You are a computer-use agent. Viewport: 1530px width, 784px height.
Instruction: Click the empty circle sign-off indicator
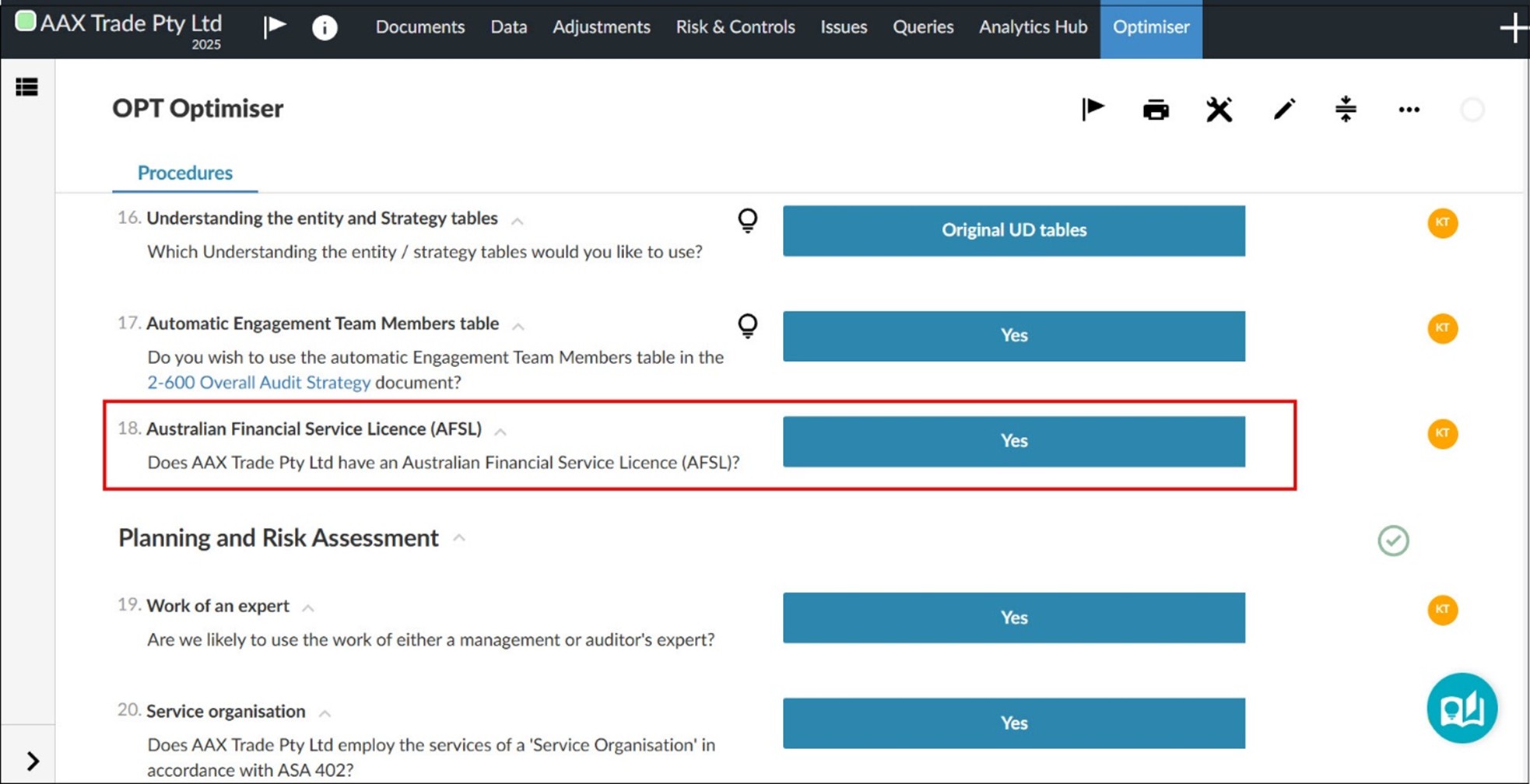(x=1472, y=110)
